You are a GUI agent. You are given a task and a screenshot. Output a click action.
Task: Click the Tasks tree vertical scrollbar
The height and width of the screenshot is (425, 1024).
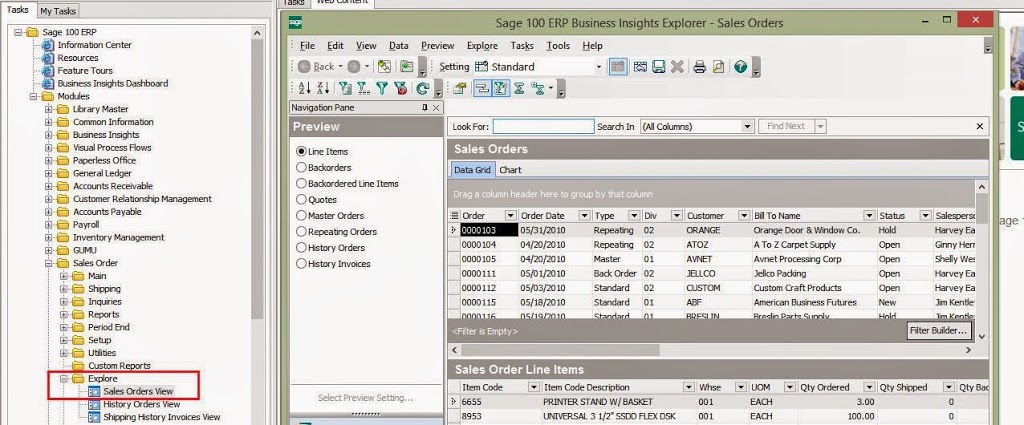tap(257, 179)
